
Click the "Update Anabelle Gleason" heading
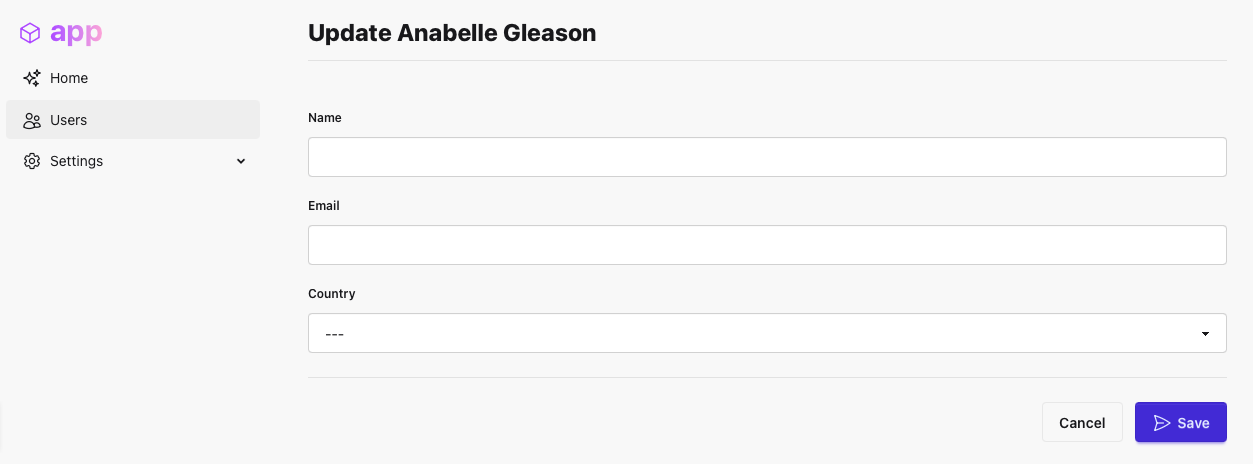point(452,33)
